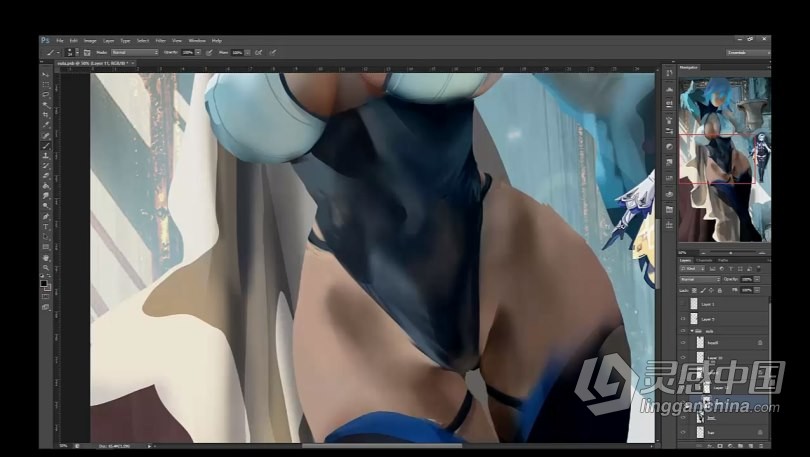
Task: Select the Eraser tool
Action: click(x=45, y=176)
